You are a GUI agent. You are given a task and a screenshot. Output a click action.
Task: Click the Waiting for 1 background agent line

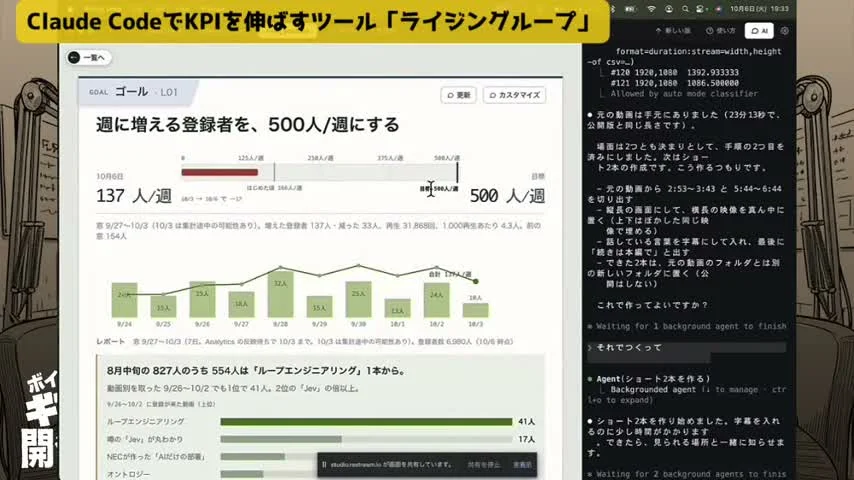687,326
